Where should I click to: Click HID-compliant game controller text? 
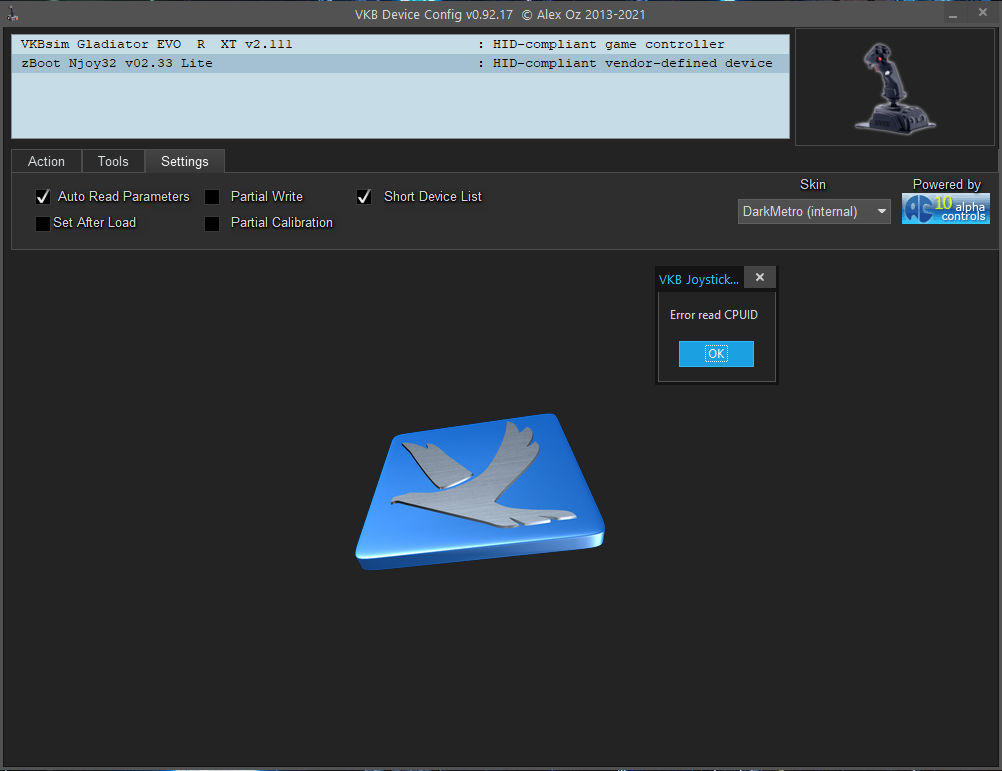tap(608, 44)
